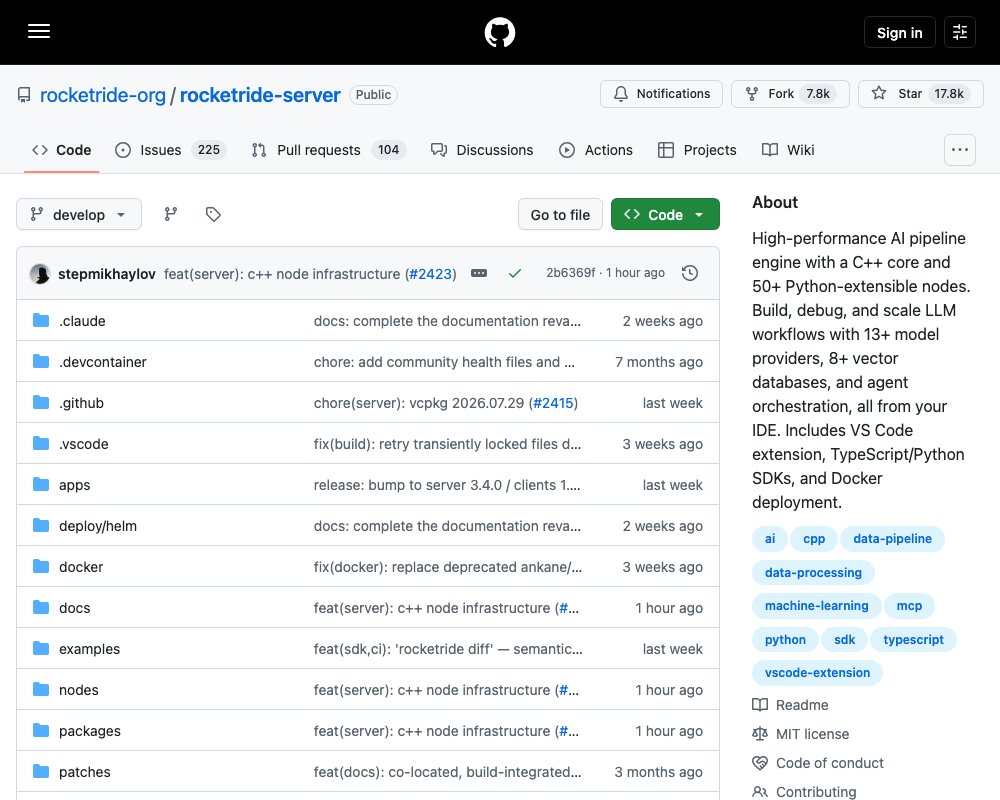Expand the green Code dropdown
Image resolution: width=1000 pixels, height=800 pixels.
pyautogui.click(x=665, y=214)
